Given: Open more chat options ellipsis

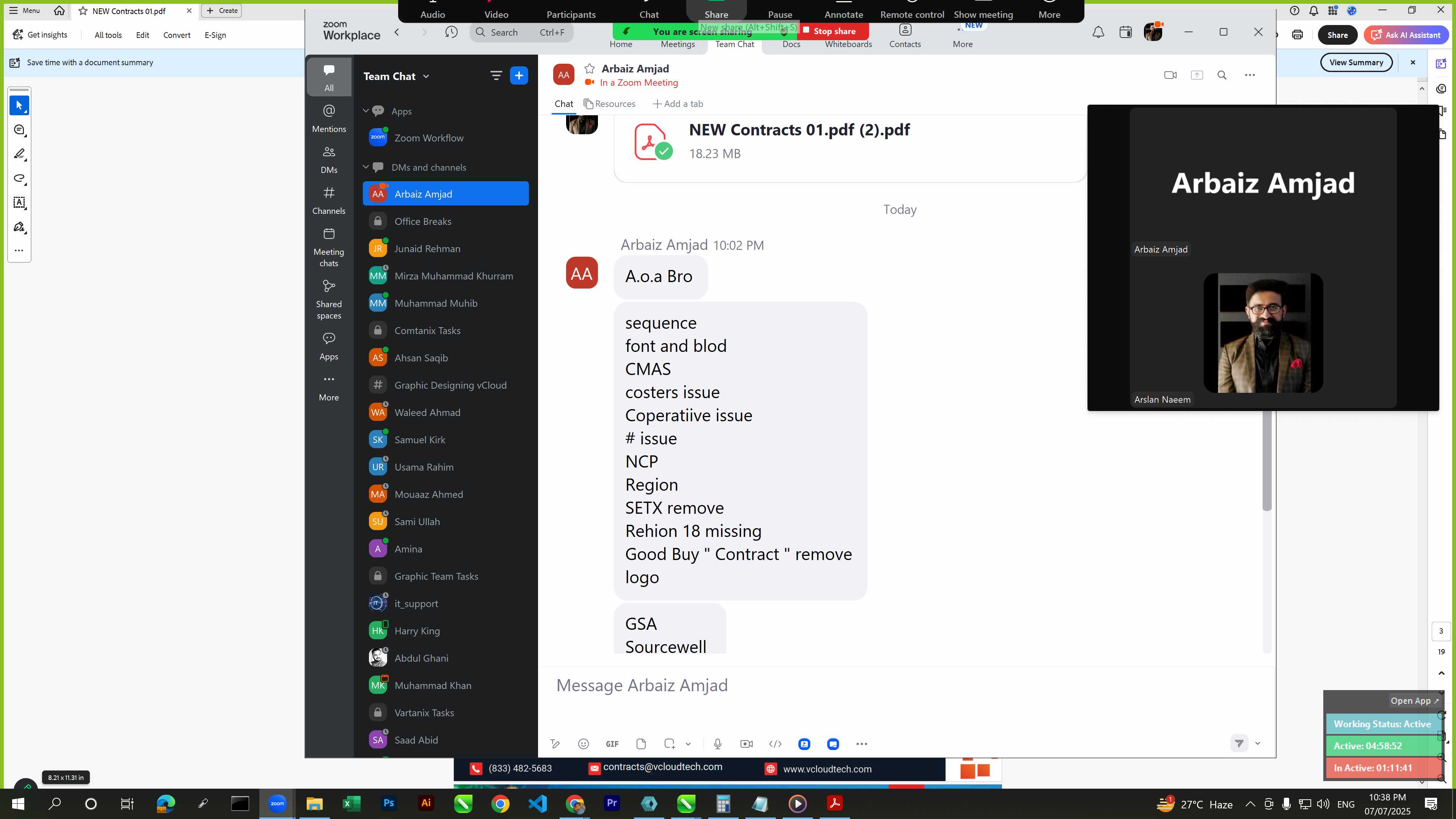Looking at the screenshot, I should (1250, 75).
